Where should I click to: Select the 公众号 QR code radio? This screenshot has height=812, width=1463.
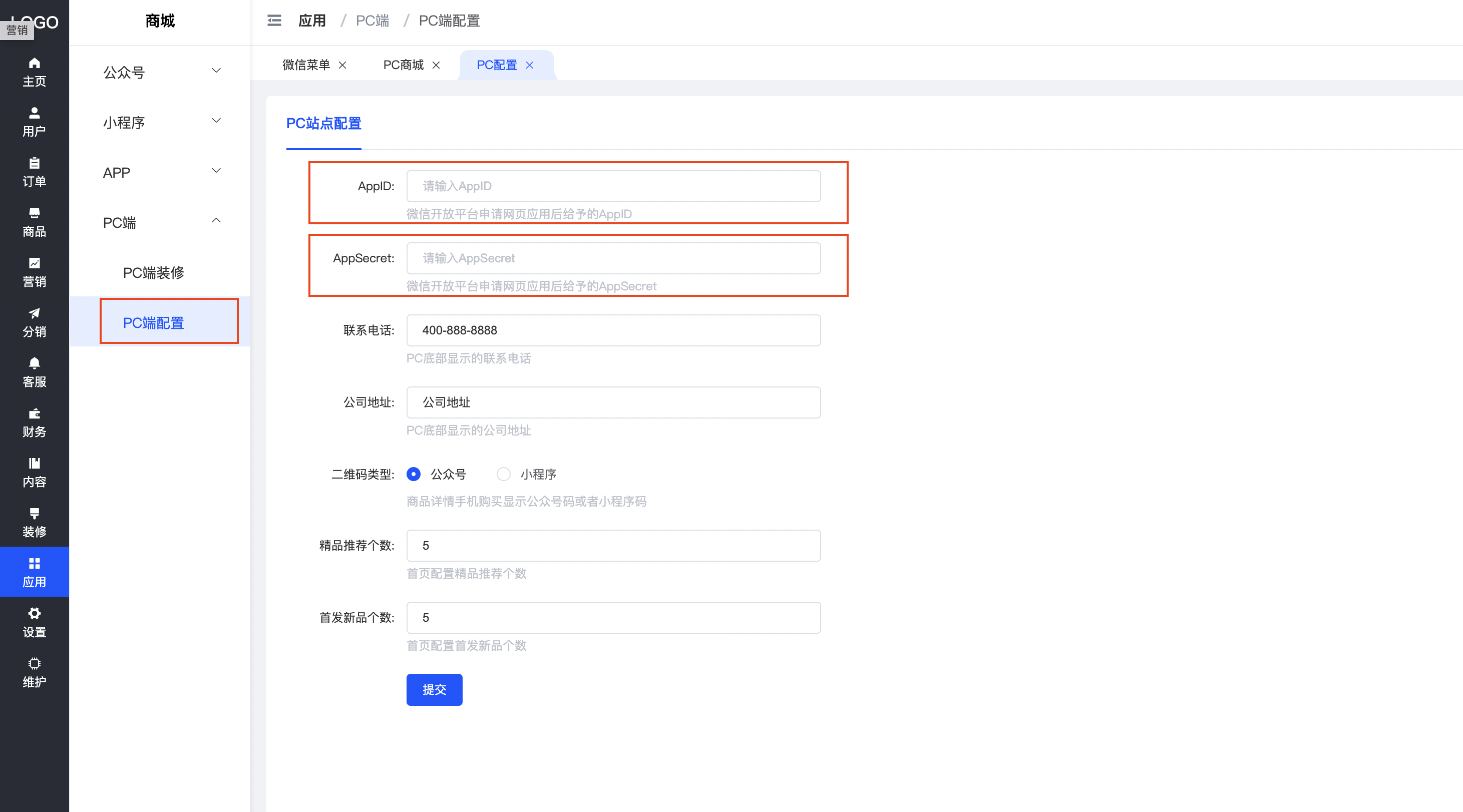[x=414, y=474]
